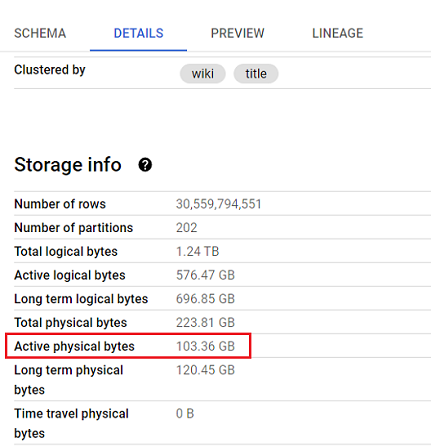The width and height of the screenshot is (431, 447).
Task: Select the value 696.85 GB
Action: [x=205, y=299]
